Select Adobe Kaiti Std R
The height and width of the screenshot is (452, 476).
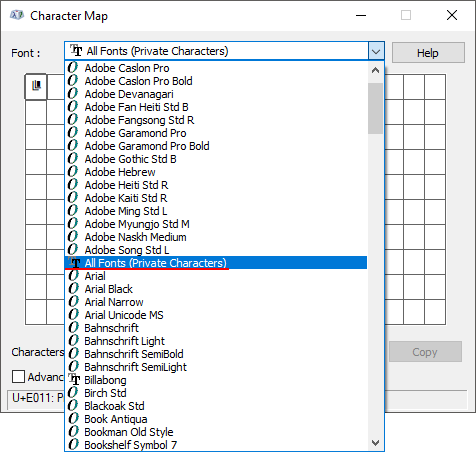(216, 198)
